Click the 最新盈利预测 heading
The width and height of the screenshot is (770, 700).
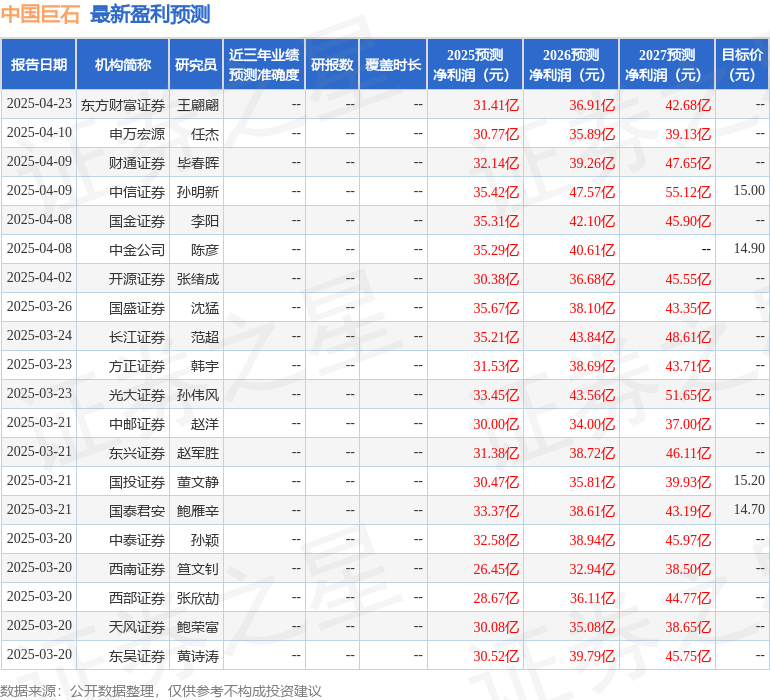click(150, 14)
